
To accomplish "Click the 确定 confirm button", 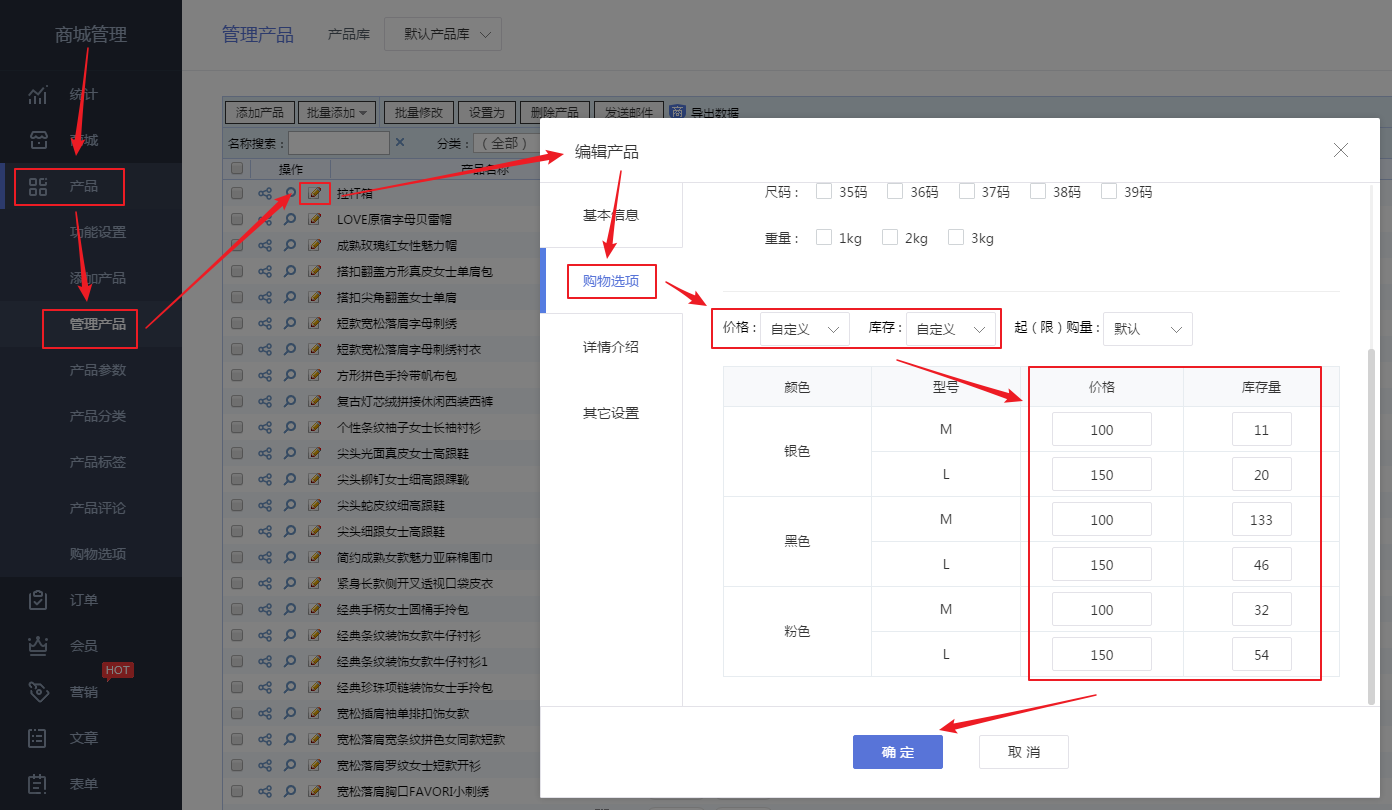I will click(898, 752).
